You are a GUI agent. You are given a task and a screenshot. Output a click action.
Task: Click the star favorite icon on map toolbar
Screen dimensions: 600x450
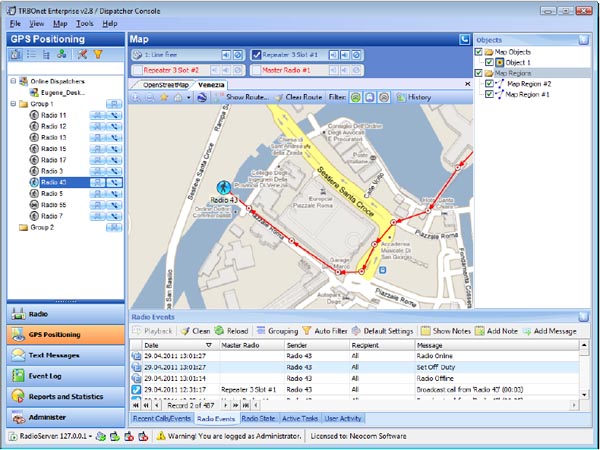tap(164, 98)
